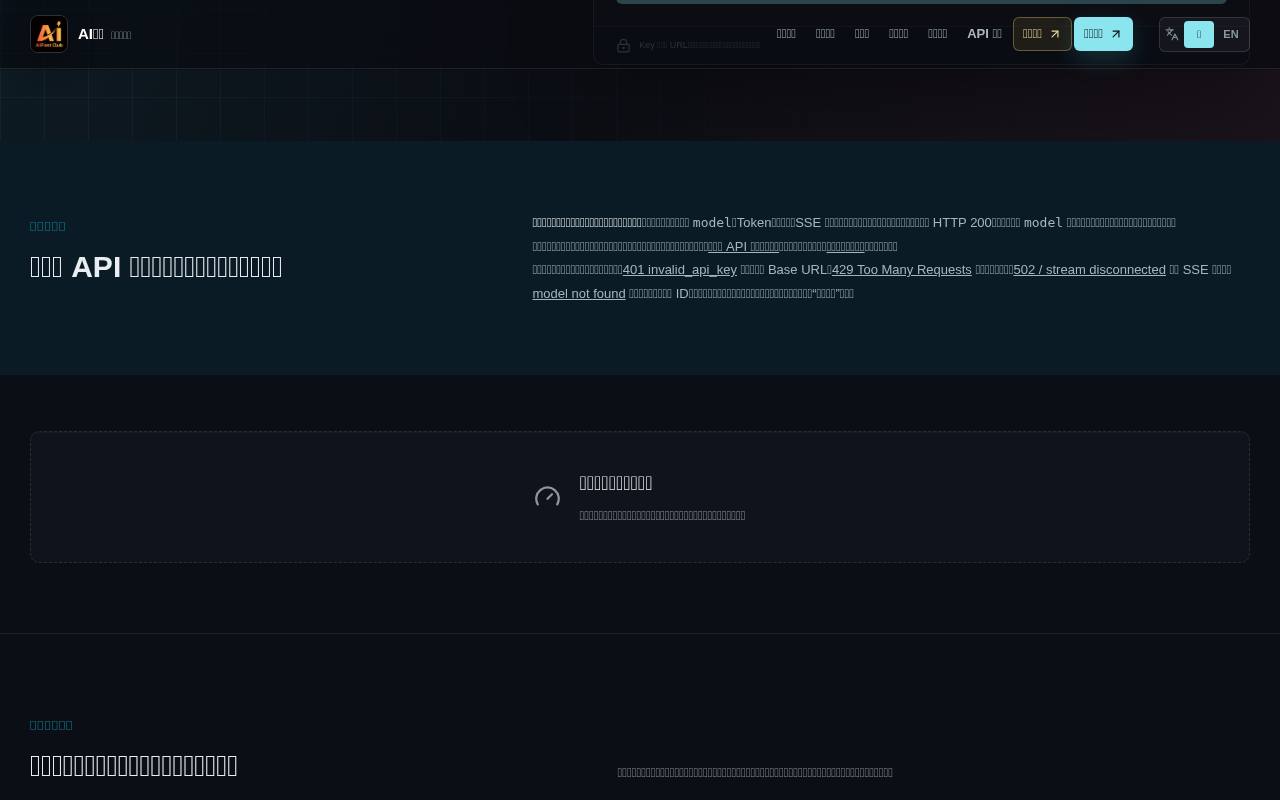
Task: Select the highlighted cyan language option beside EN
Action: point(1199,34)
